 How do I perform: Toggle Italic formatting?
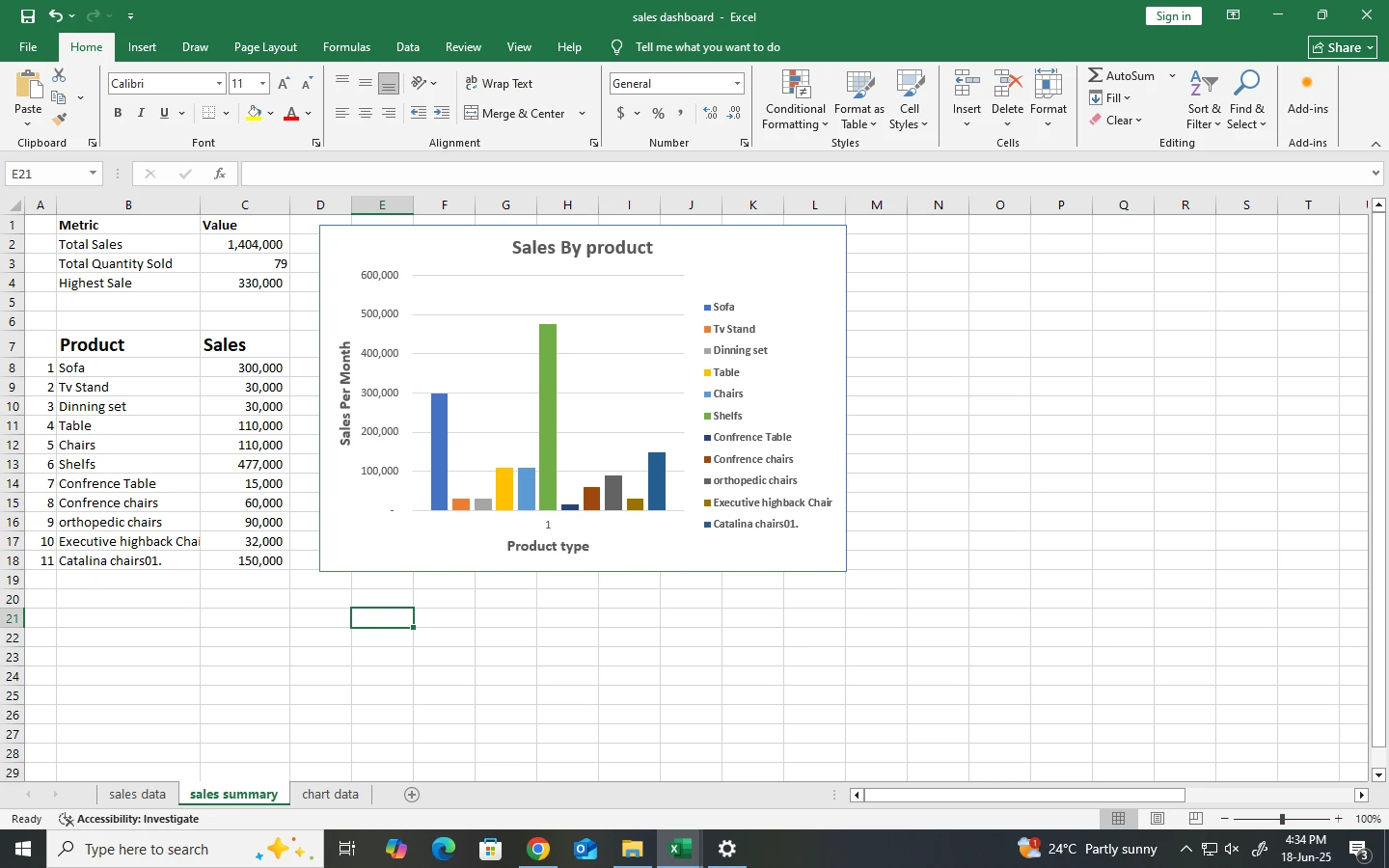coord(141,113)
